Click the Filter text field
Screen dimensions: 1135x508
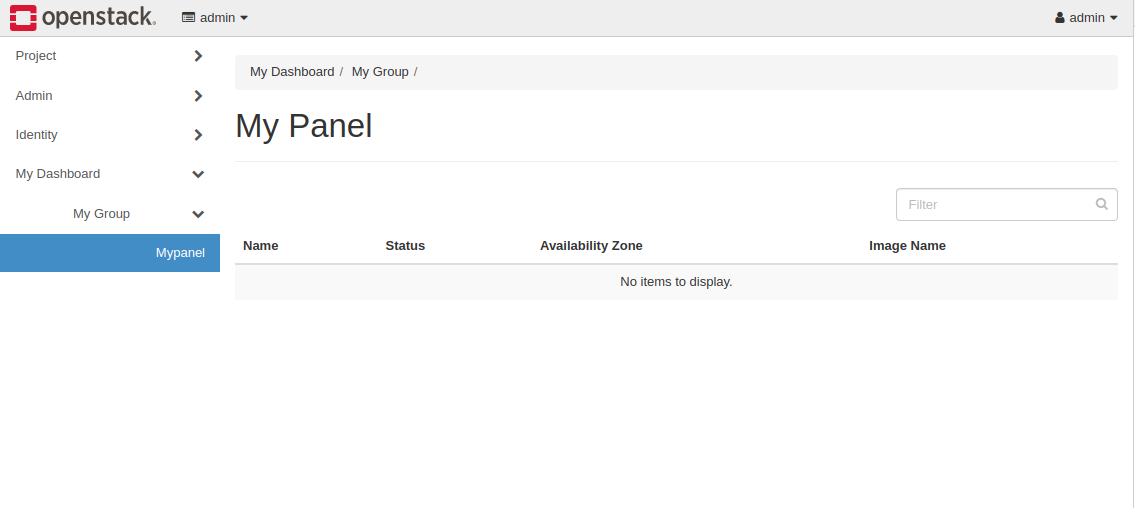coord(995,204)
